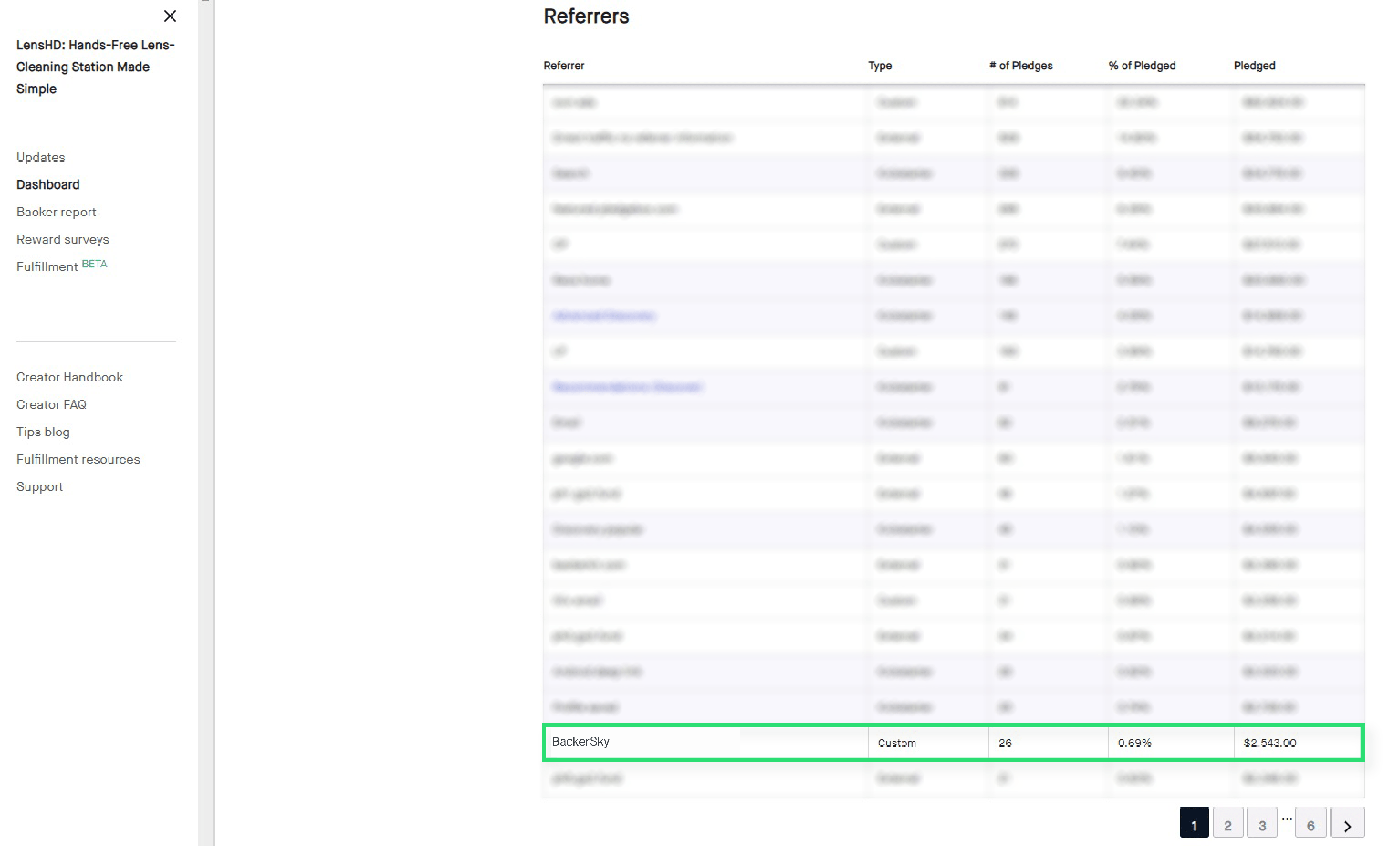Jump to page 6 of referrers
The width and height of the screenshot is (1400, 846).
[x=1311, y=823]
